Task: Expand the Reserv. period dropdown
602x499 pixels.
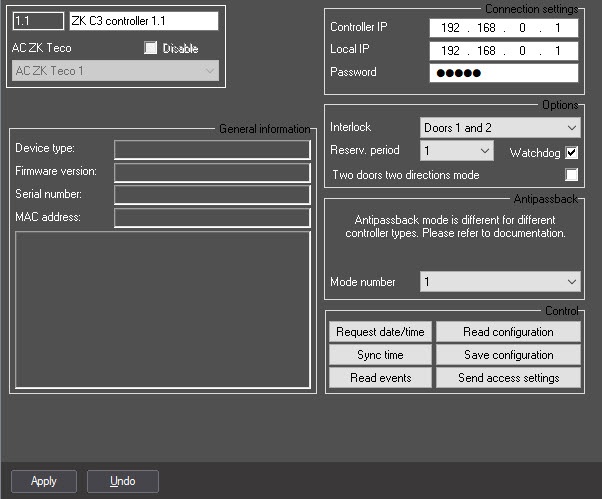Action: coord(456,151)
